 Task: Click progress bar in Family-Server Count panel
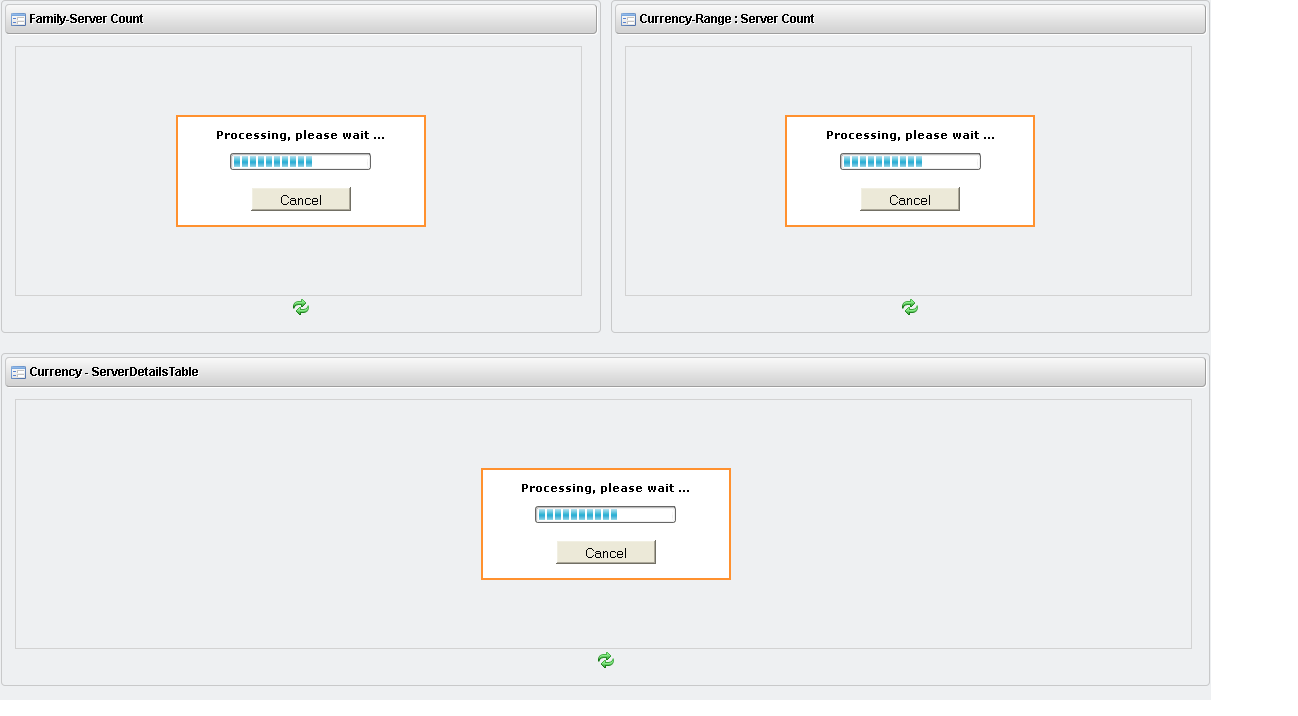point(301,162)
